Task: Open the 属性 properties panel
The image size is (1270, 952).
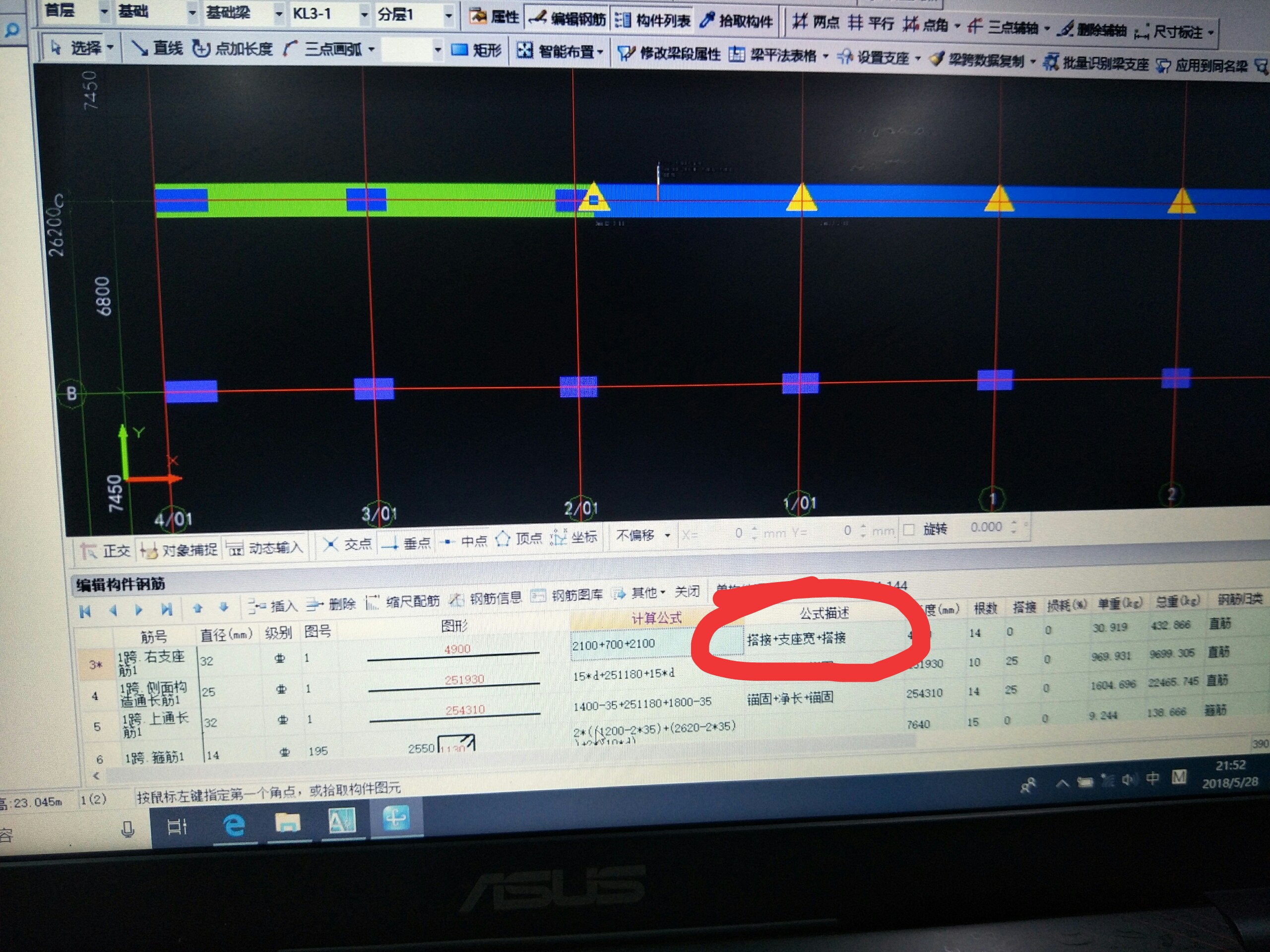Action: click(495, 17)
